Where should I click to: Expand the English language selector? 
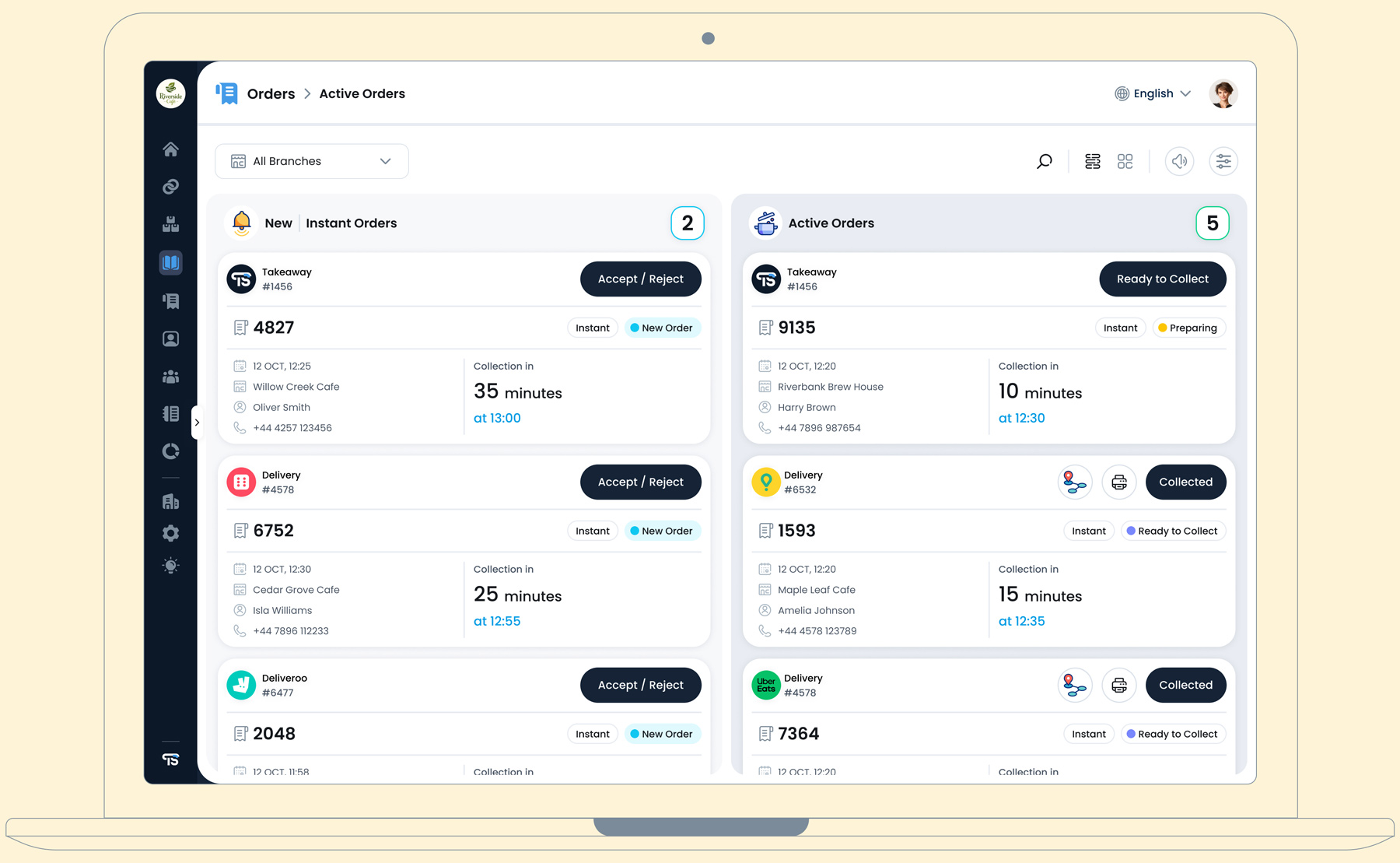click(x=1153, y=93)
